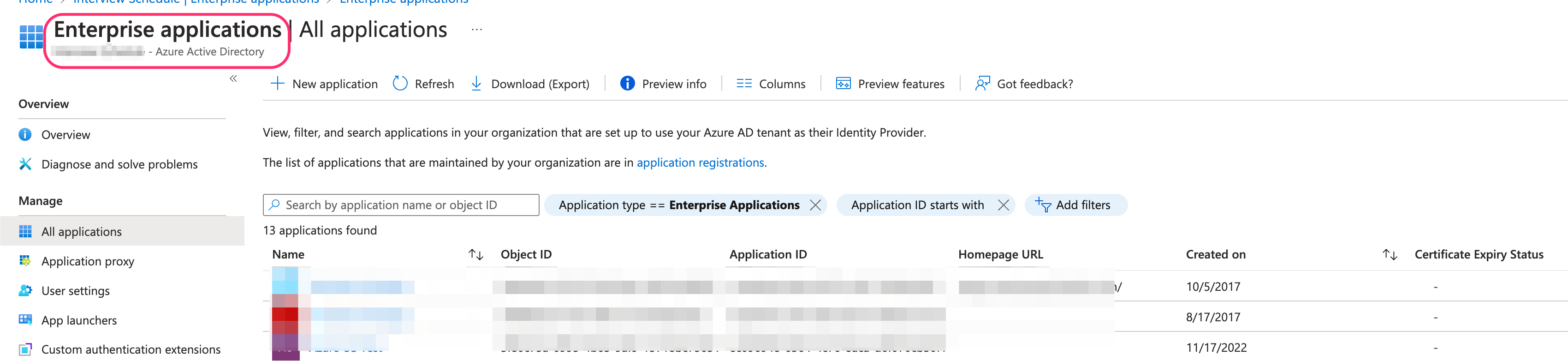Click the feedback person icon
Image resolution: width=1568 pixels, height=361 pixels.
pyautogui.click(x=982, y=84)
